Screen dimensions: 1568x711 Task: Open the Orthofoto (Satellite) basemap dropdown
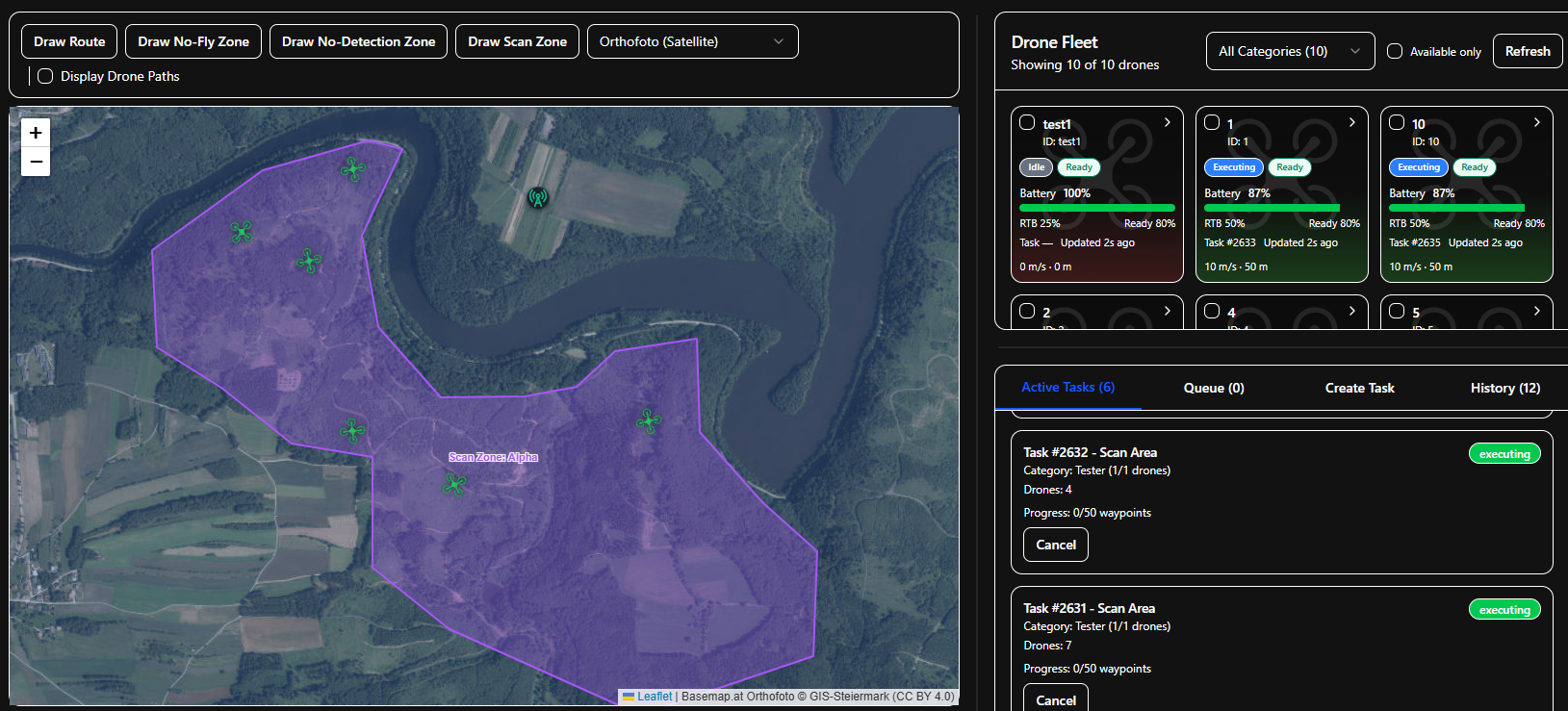(x=692, y=41)
